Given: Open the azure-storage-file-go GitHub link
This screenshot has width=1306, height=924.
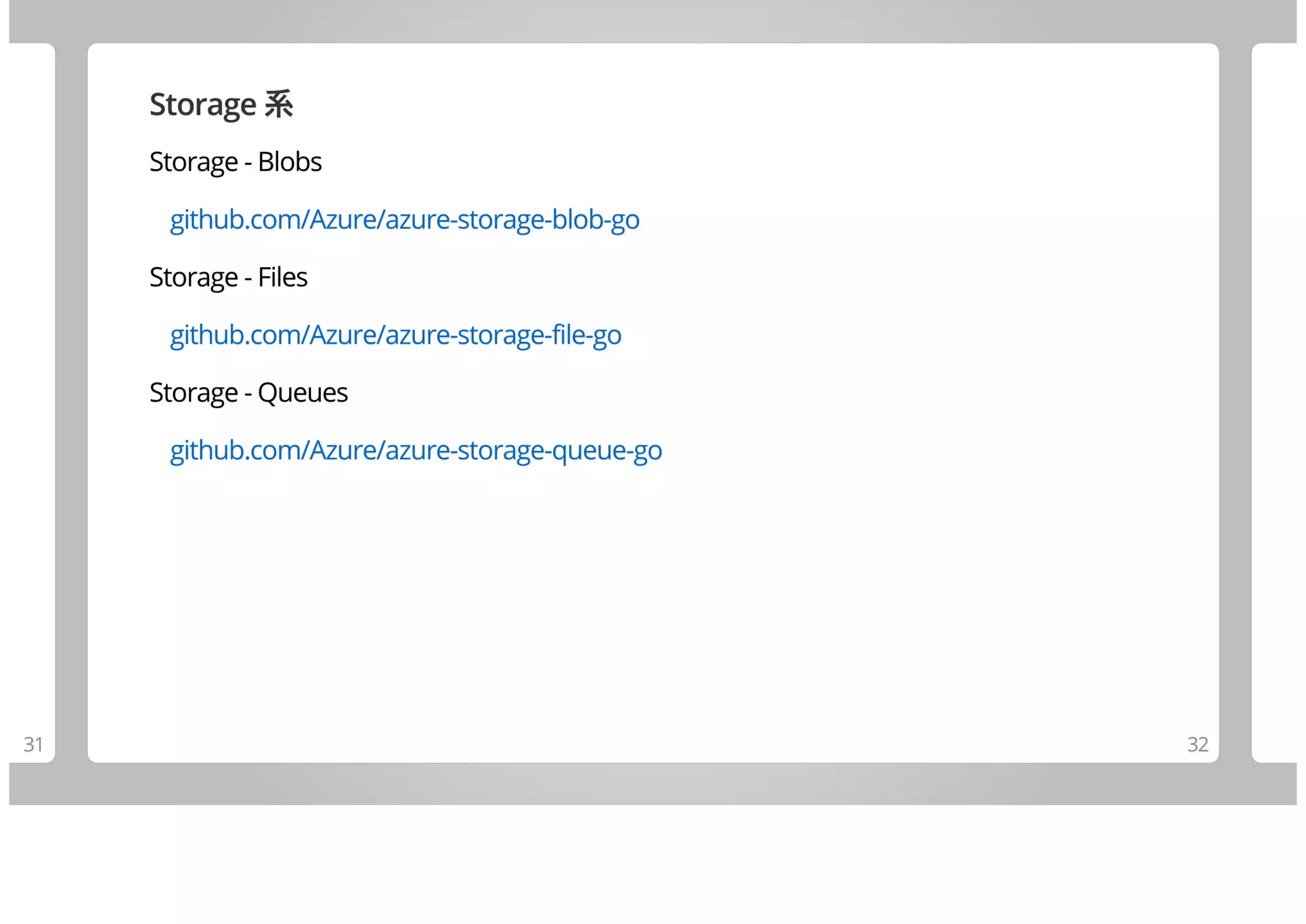Looking at the screenshot, I should click(x=395, y=335).
